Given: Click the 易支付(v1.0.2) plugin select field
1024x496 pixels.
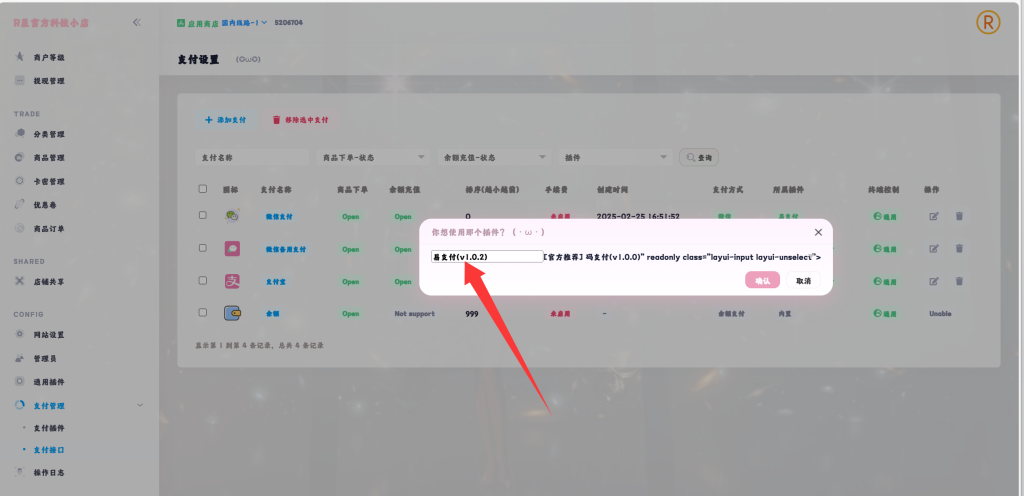Looking at the screenshot, I should (x=487, y=257).
